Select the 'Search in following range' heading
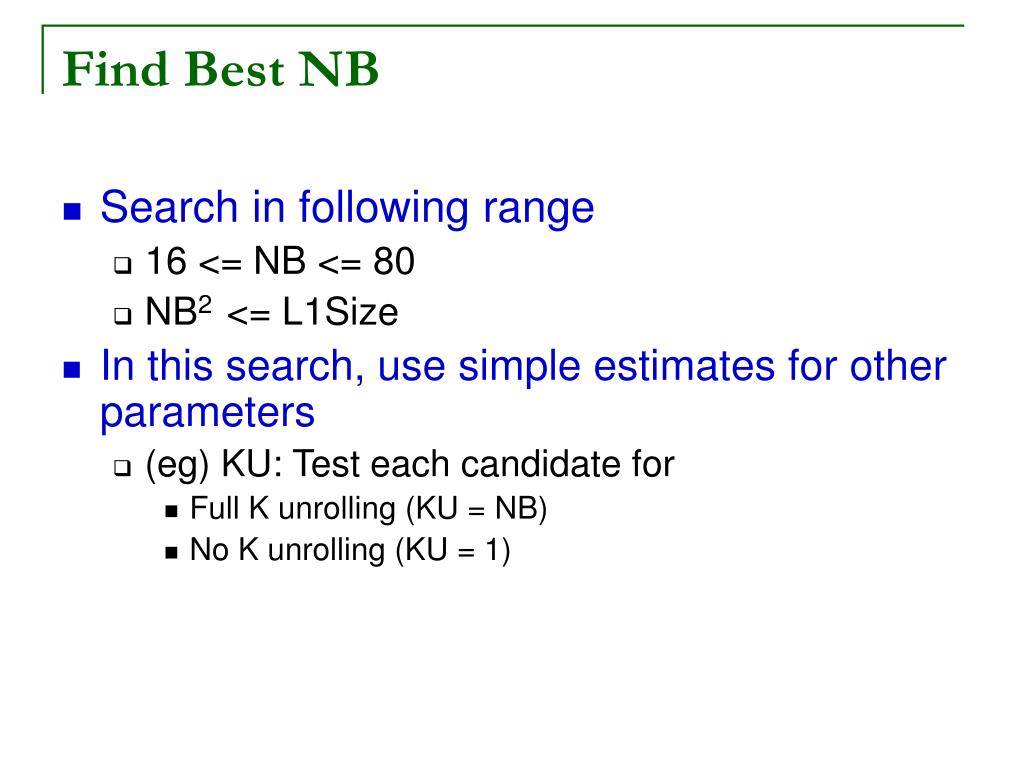 pos(347,208)
